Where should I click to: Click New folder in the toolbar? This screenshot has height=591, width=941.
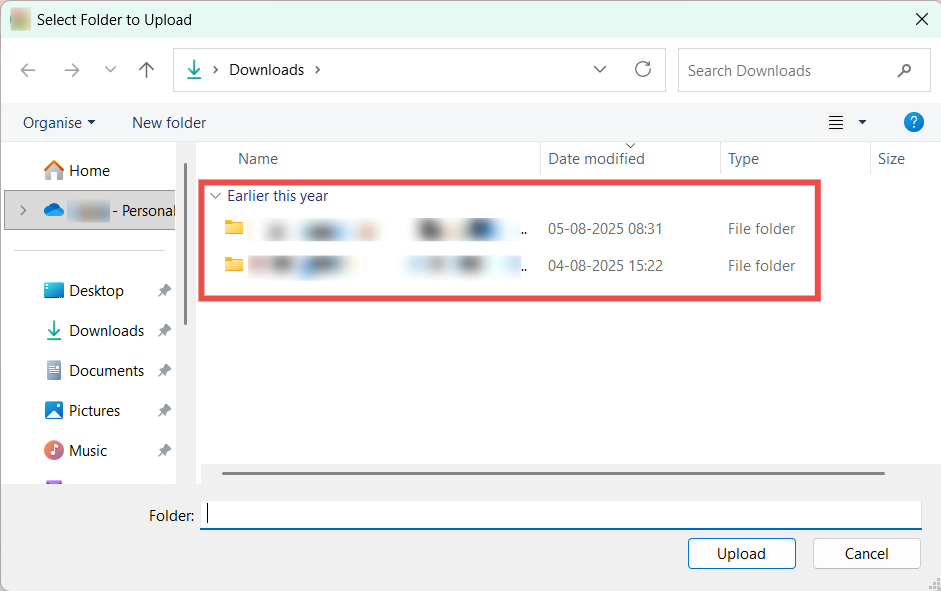click(169, 123)
